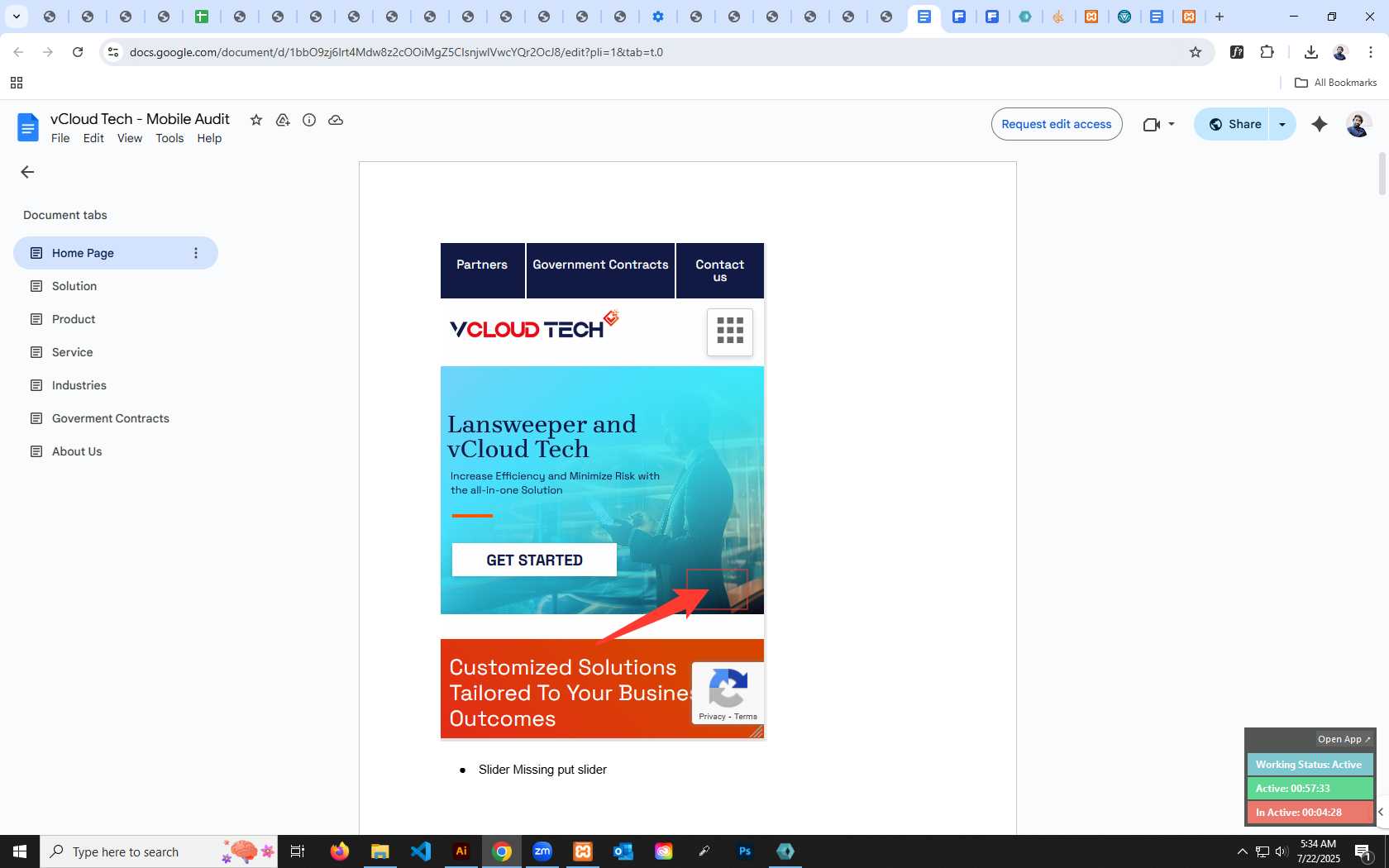Click Open App in tracker widget
The height and width of the screenshot is (868, 1389).
point(1344,739)
